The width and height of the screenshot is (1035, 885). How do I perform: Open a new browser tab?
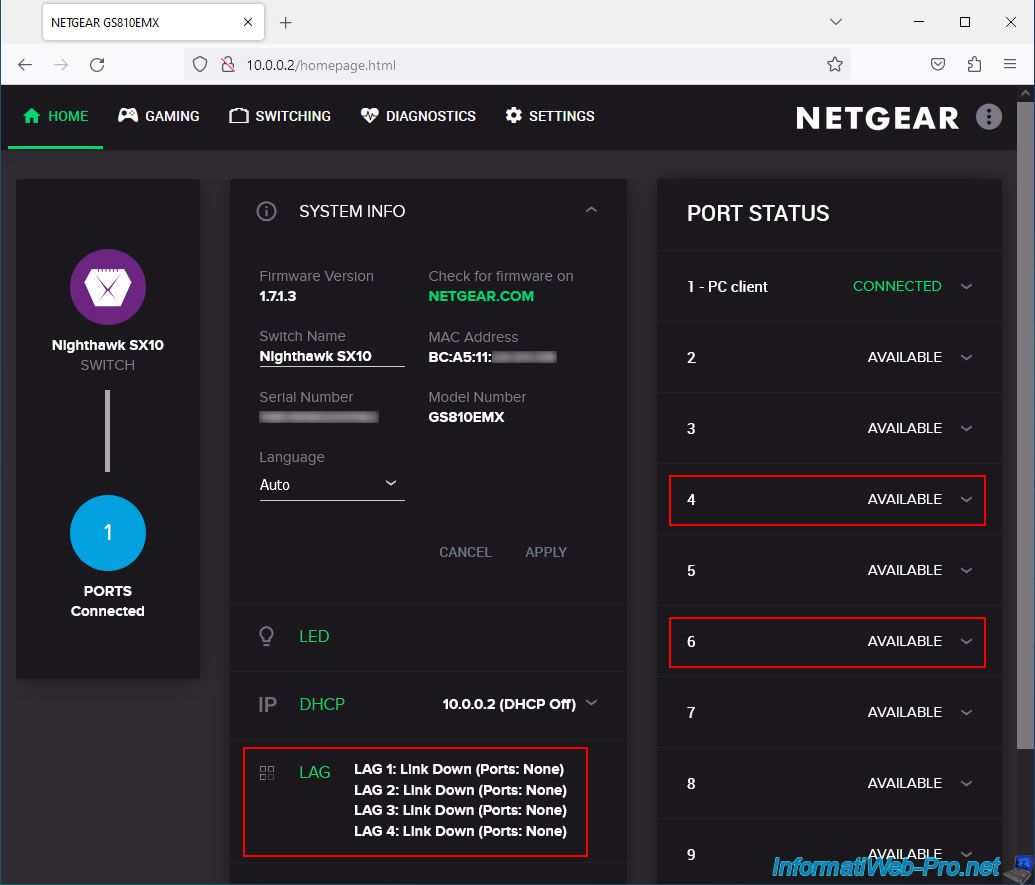tap(285, 22)
